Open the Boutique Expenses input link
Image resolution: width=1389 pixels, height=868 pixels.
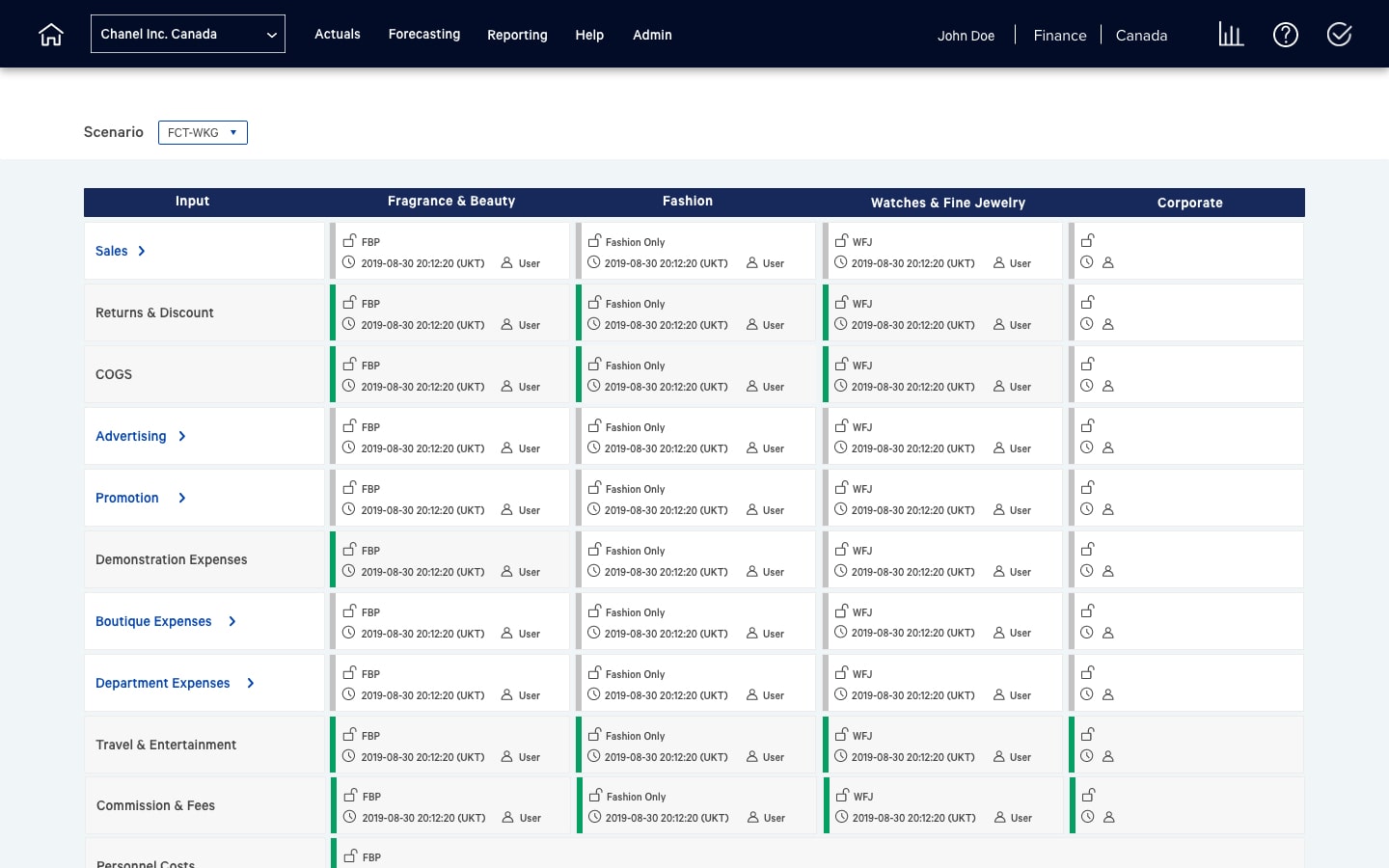153,621
